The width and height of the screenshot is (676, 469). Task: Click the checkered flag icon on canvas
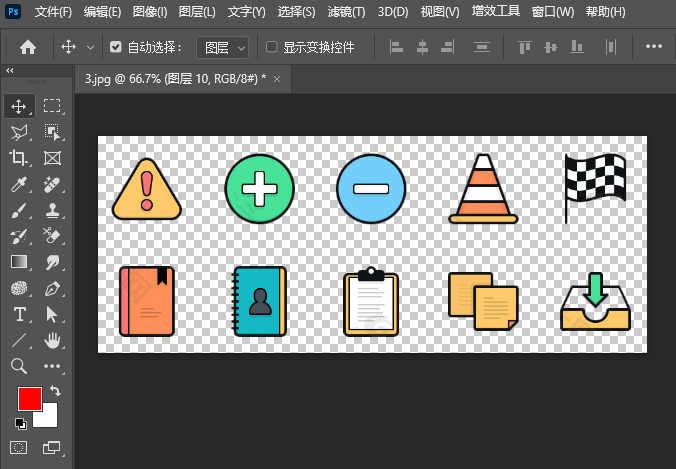595,188
